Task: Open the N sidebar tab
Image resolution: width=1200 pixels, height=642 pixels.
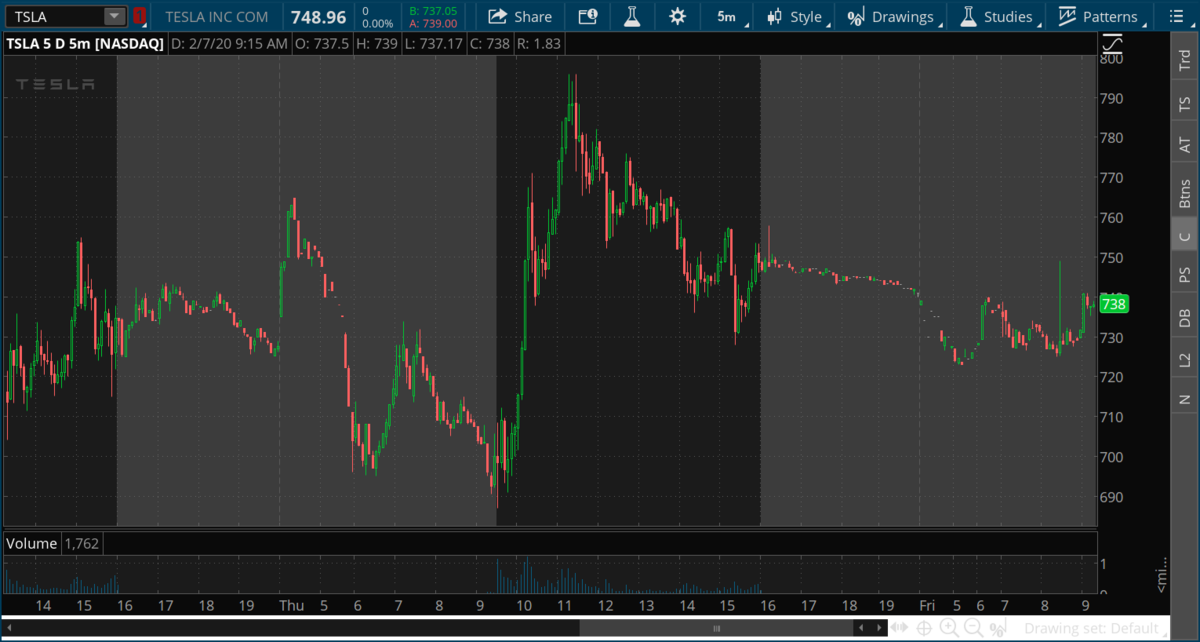Action: coord(1185,399)
